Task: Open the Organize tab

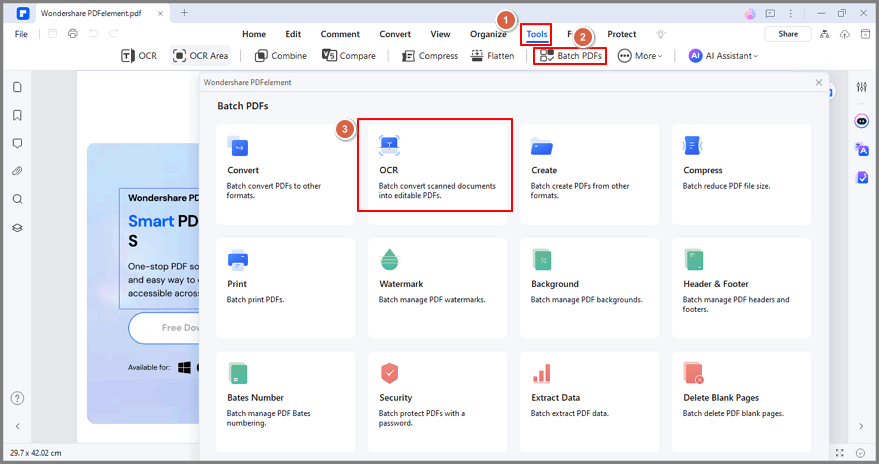Action: click(488, 34)
